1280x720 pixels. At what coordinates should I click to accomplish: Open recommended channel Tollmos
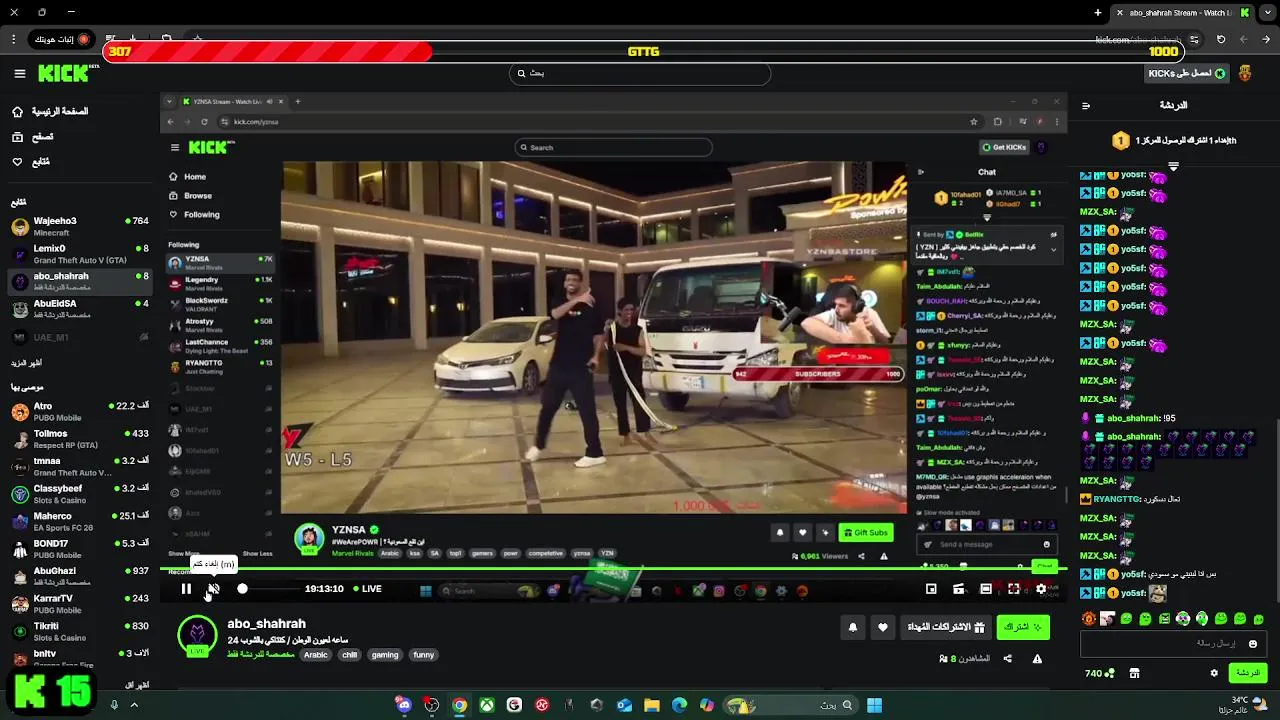click(80, 439)
